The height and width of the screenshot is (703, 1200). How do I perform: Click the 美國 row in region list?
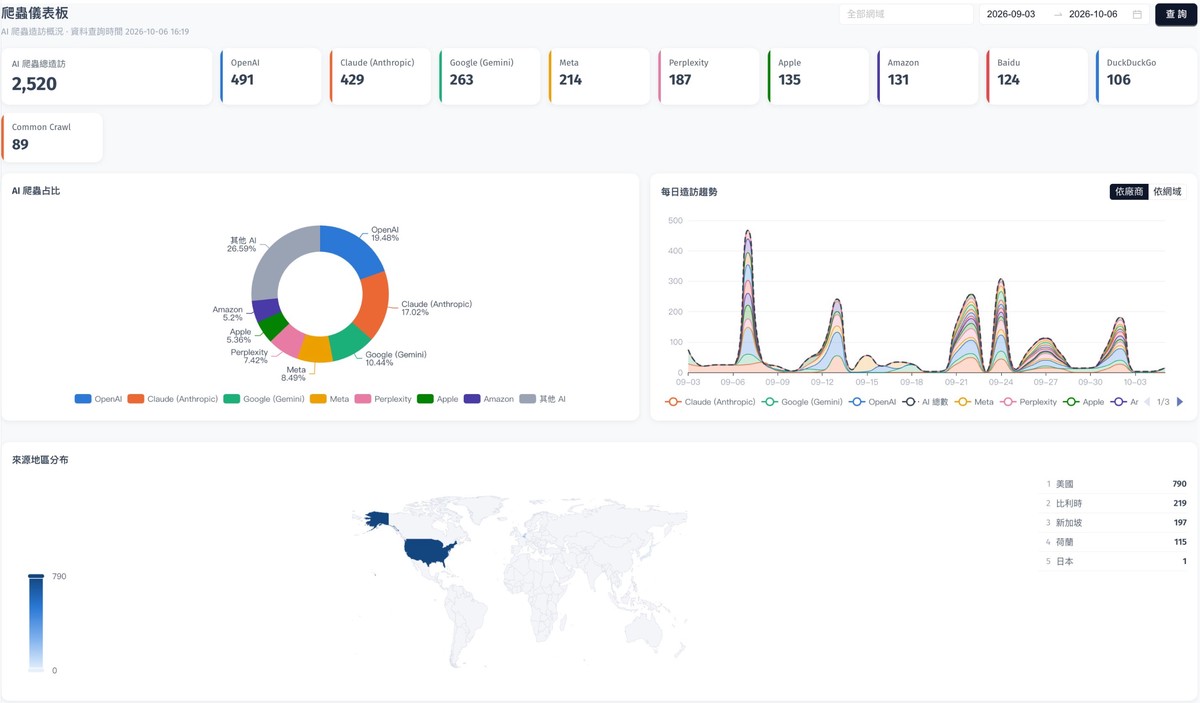tap(1116, 484)
